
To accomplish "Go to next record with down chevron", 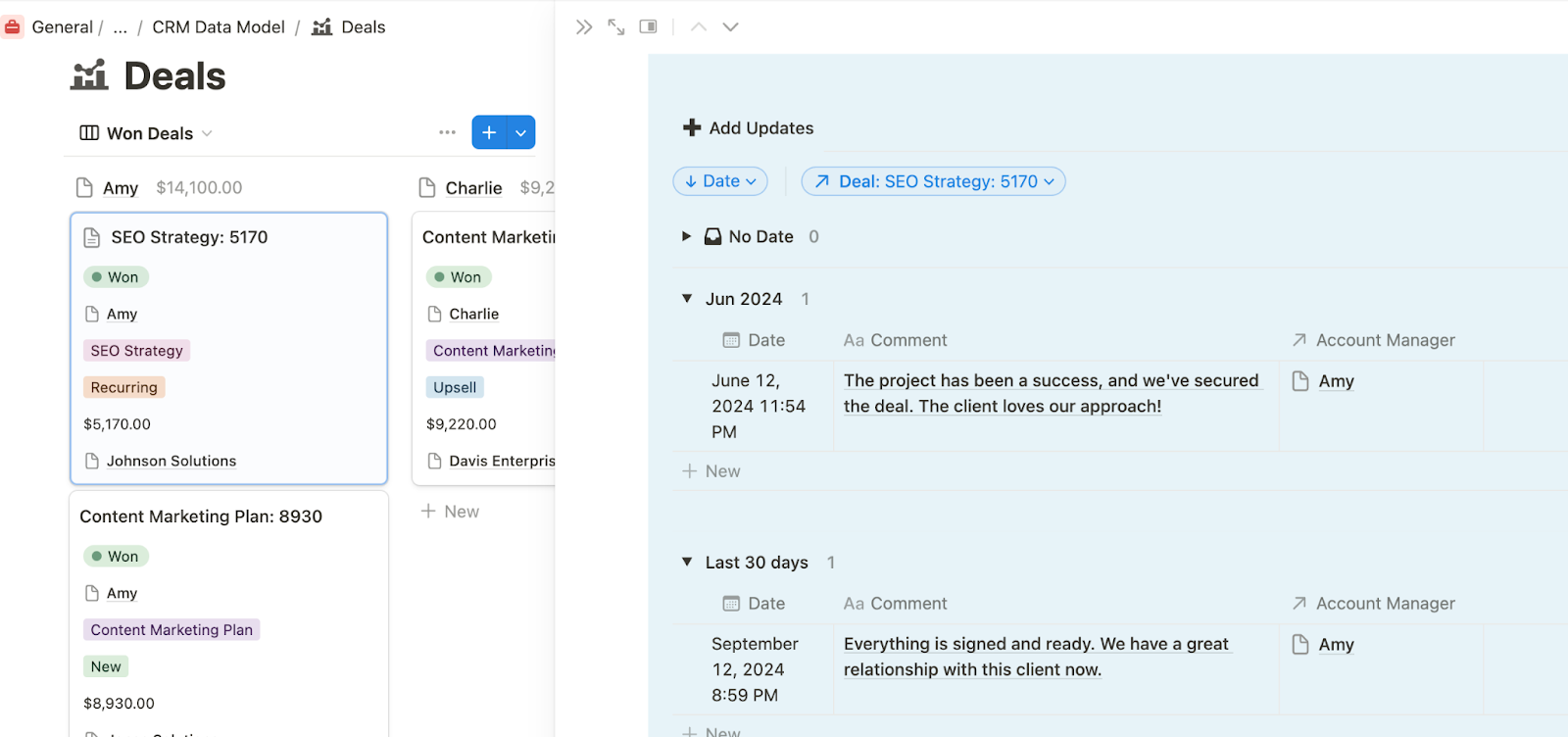I will (731, 27).
